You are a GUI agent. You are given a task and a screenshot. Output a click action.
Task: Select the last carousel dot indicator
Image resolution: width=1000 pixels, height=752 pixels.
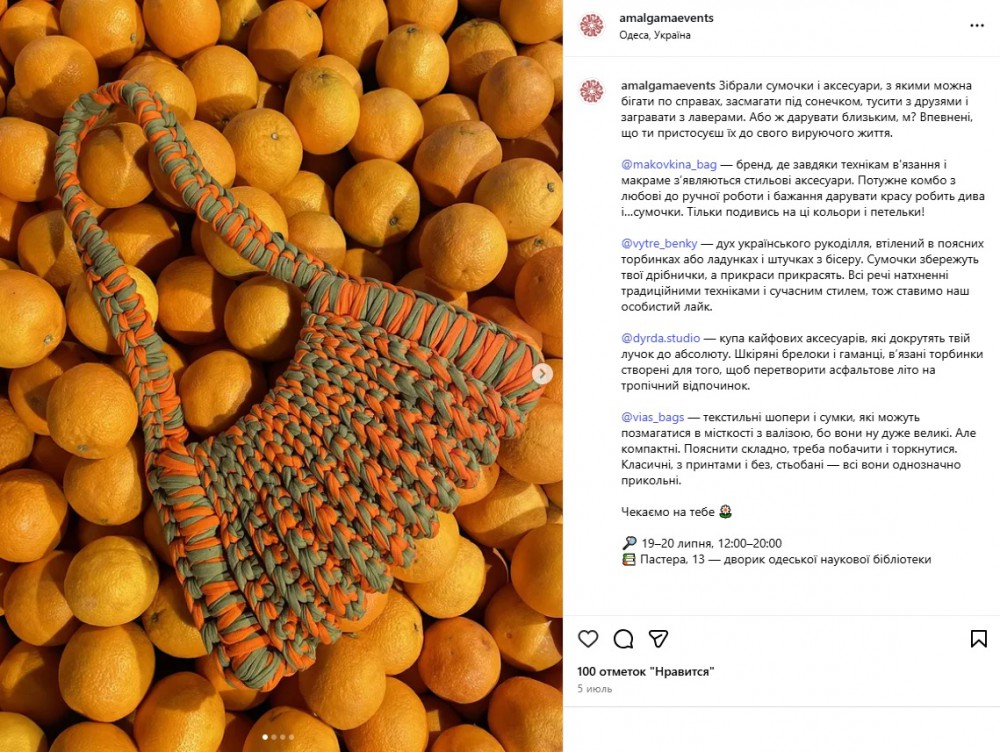(291, 737)
